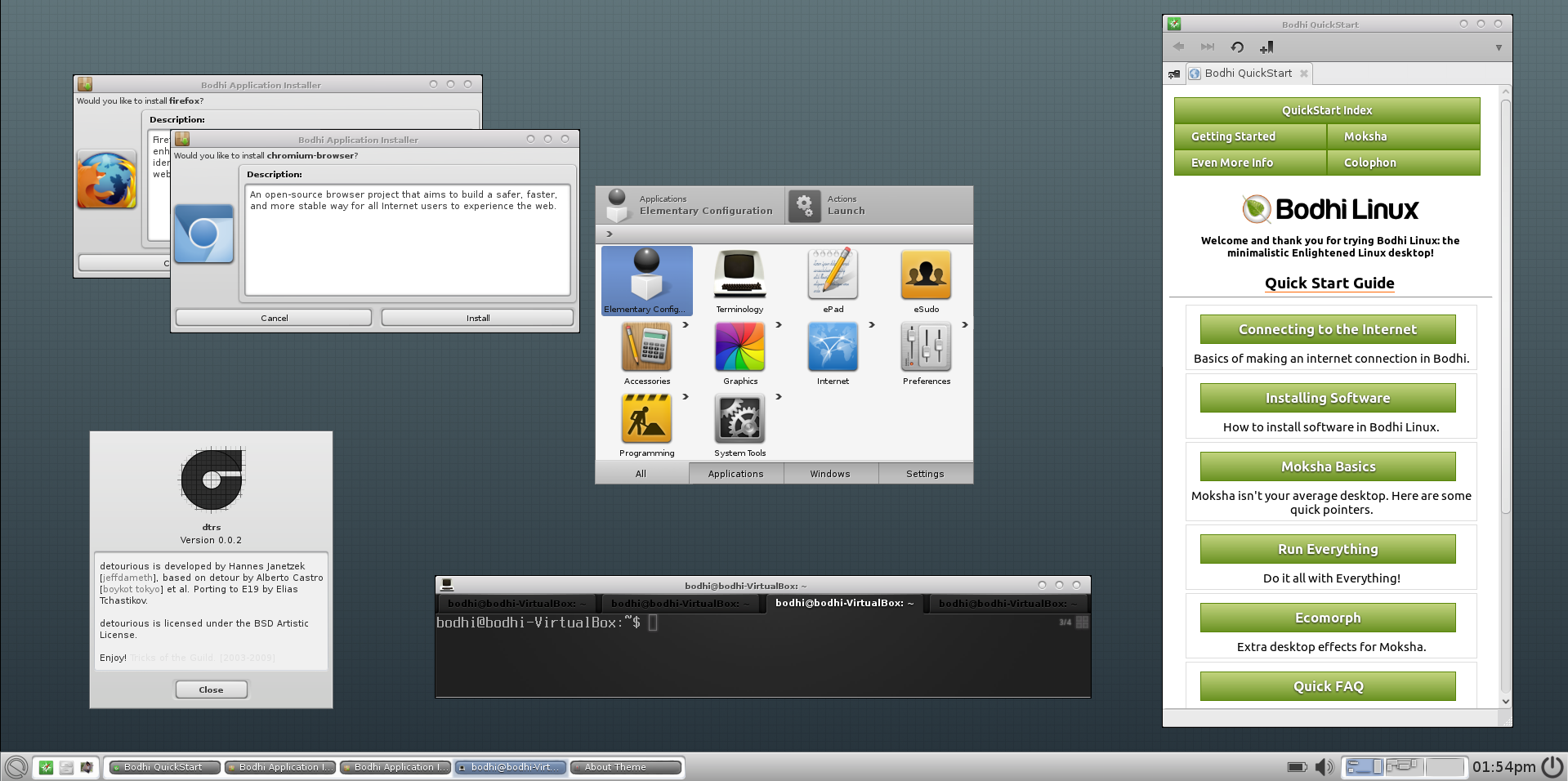Open the power/shutdown icon in the panel
This screenshot has width=1568, height=781.
tap(1552, 767)
